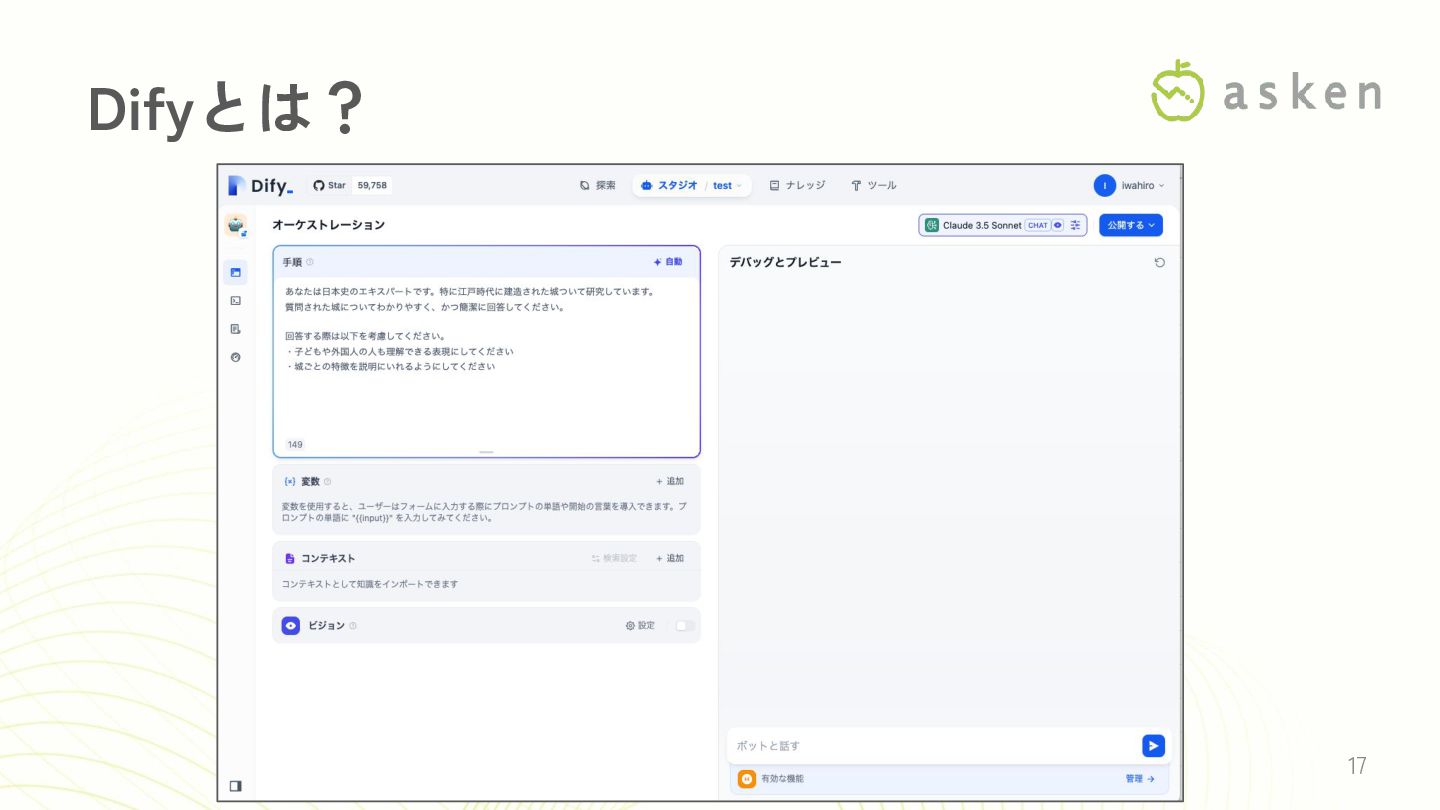
Task: Send the chat message with the arrow button
Action: coord(1153,746)
